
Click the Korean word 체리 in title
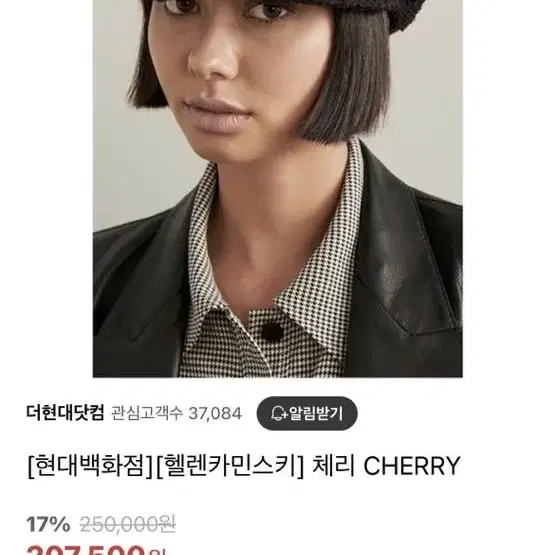tap(333, 466)
